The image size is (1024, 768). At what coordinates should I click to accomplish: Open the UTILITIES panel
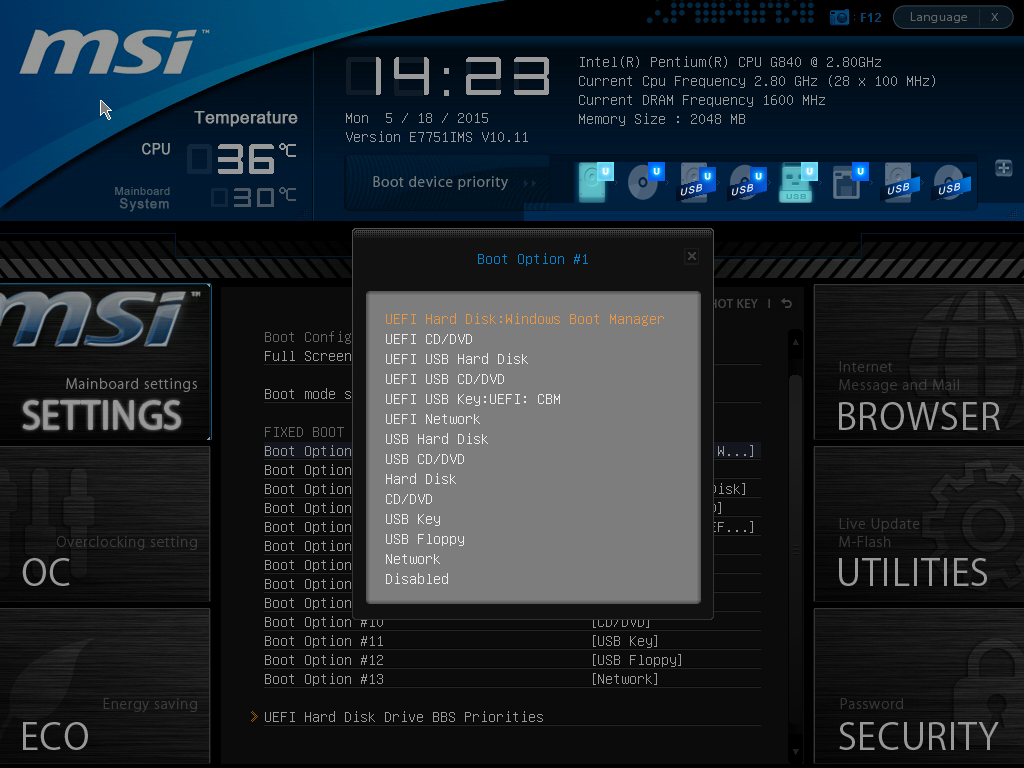(919, 524)
